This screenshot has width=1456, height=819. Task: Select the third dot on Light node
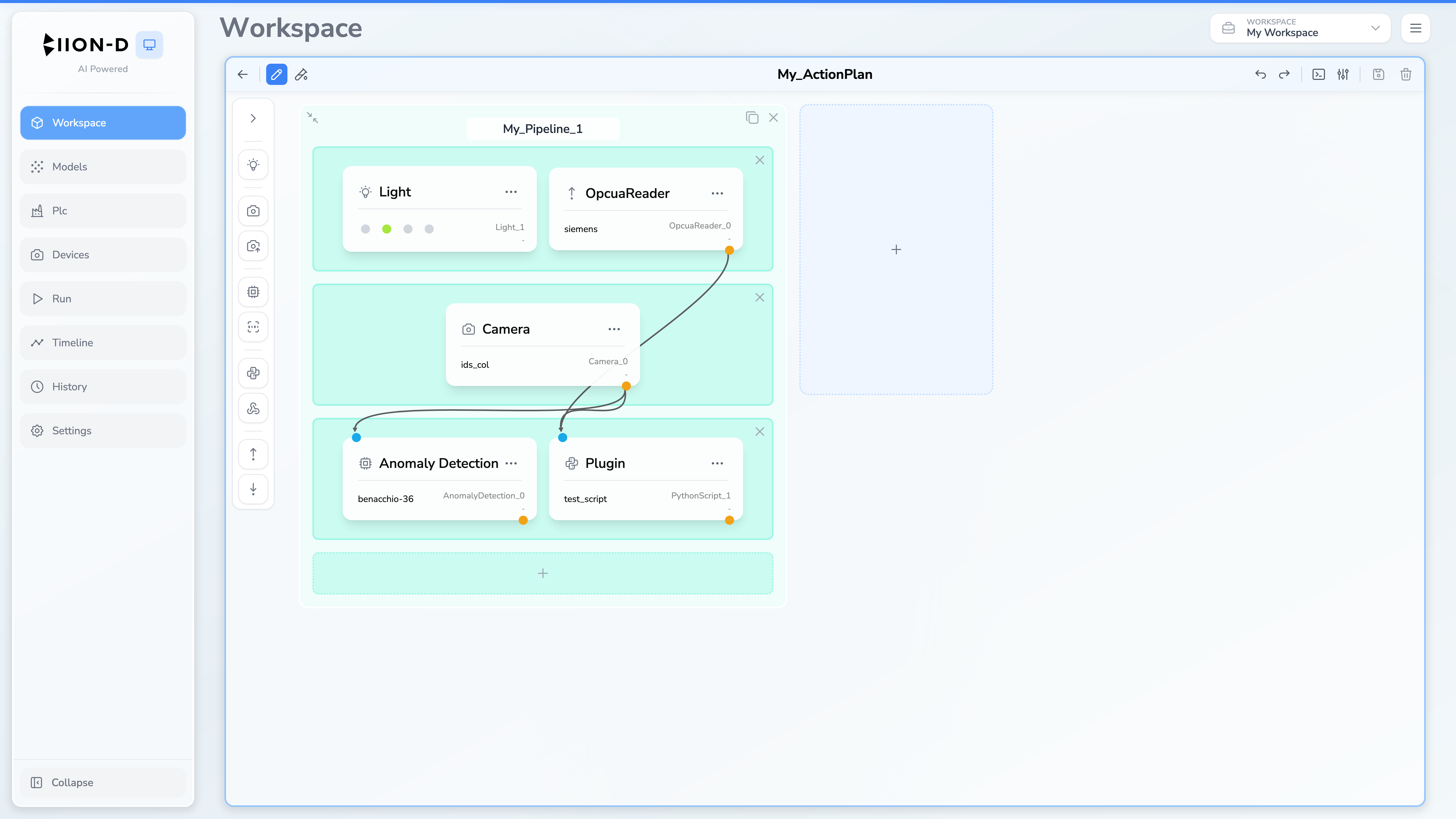[x=408, y=229]
